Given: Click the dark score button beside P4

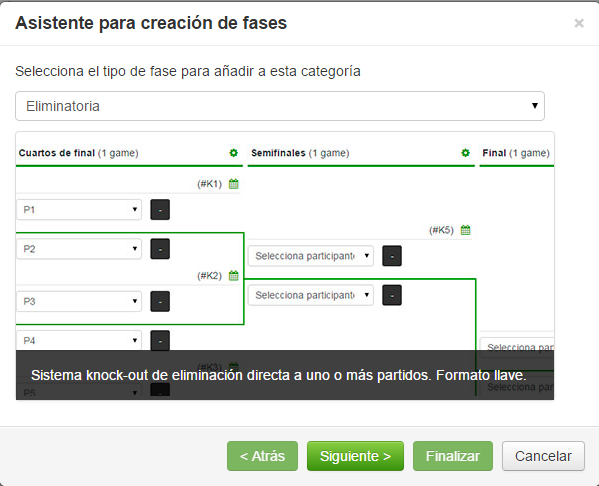Looking at the screenshot, I should tap(160, 340).
